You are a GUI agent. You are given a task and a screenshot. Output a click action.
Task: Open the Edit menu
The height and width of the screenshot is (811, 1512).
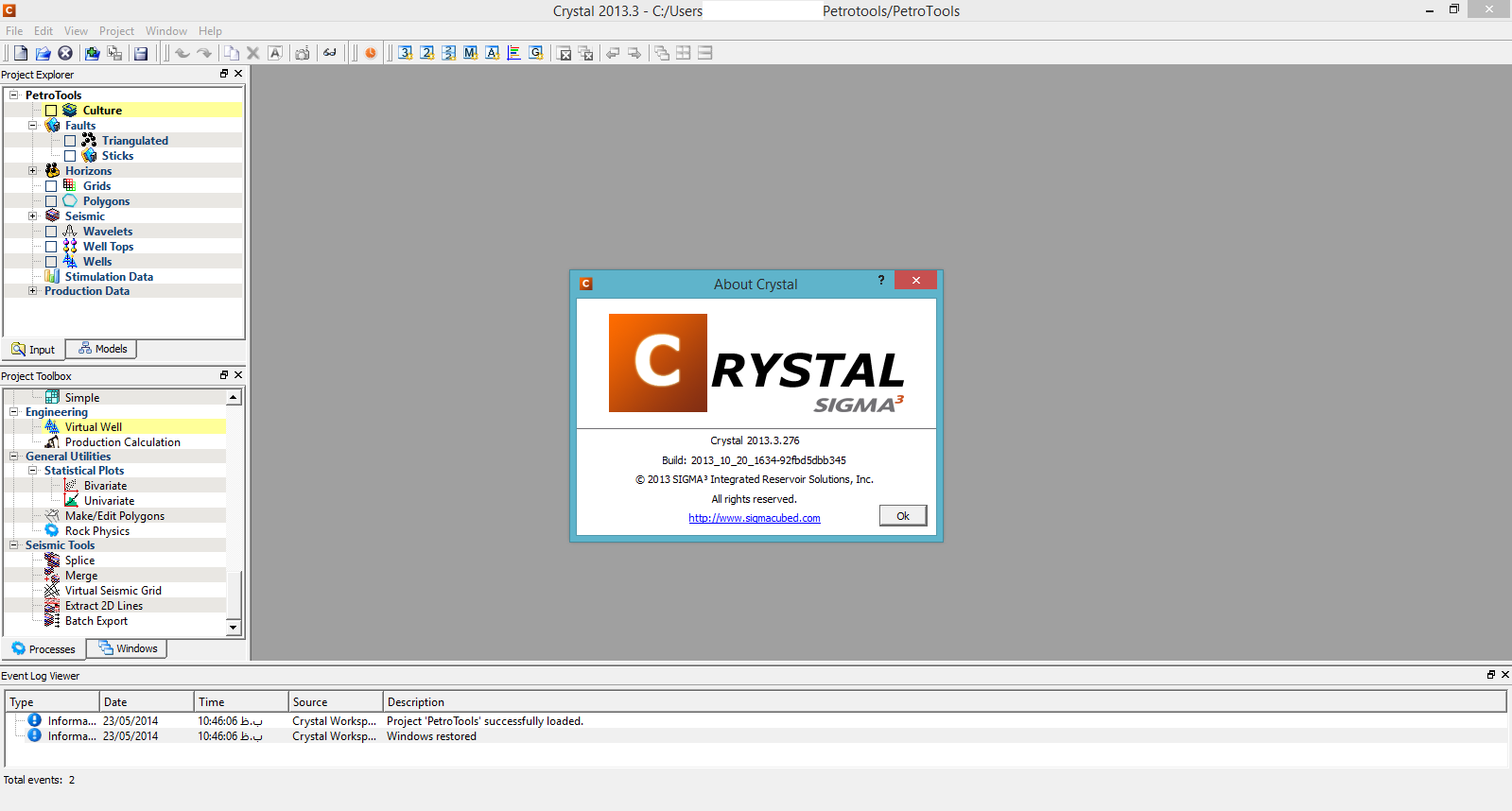tap(43, 31)
